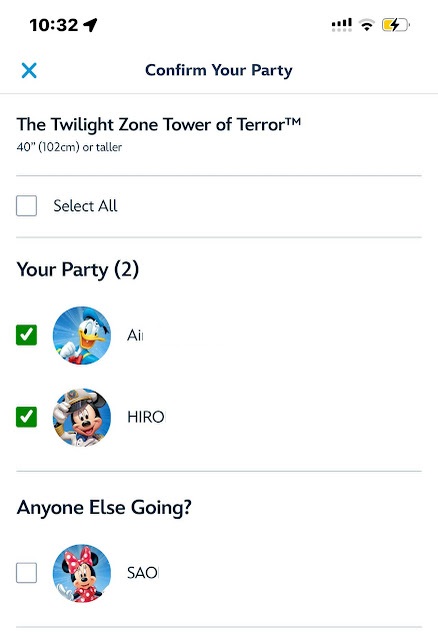Tick the Select All checkbox
This screenshot has height=641, width=438.
click(x=27, y=205)
